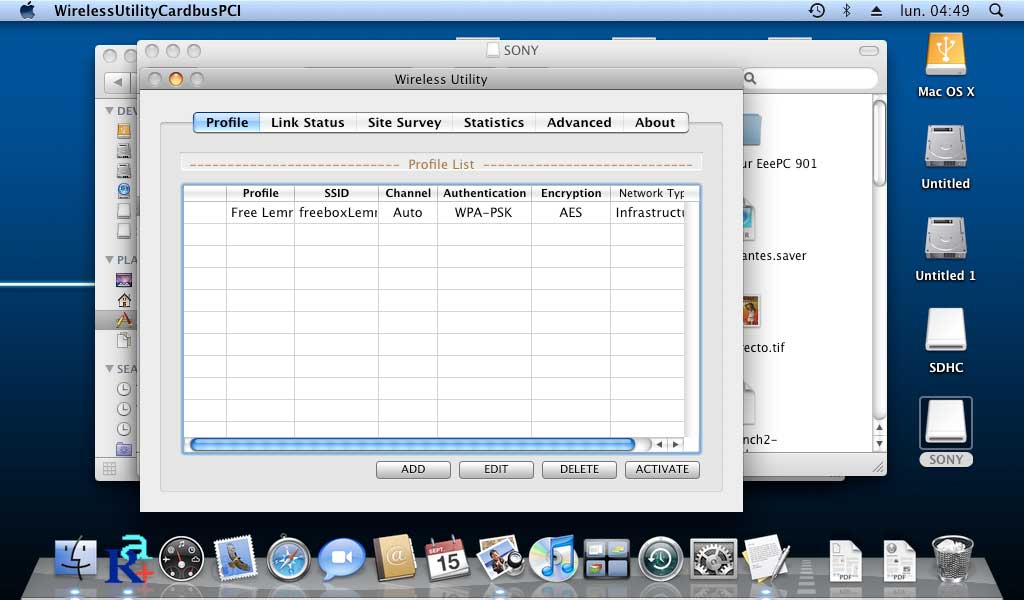Open the Trash in the Dock
The width and height of the screenshot is (1024, 600).
pyautogui.click(x=952, y=558)
